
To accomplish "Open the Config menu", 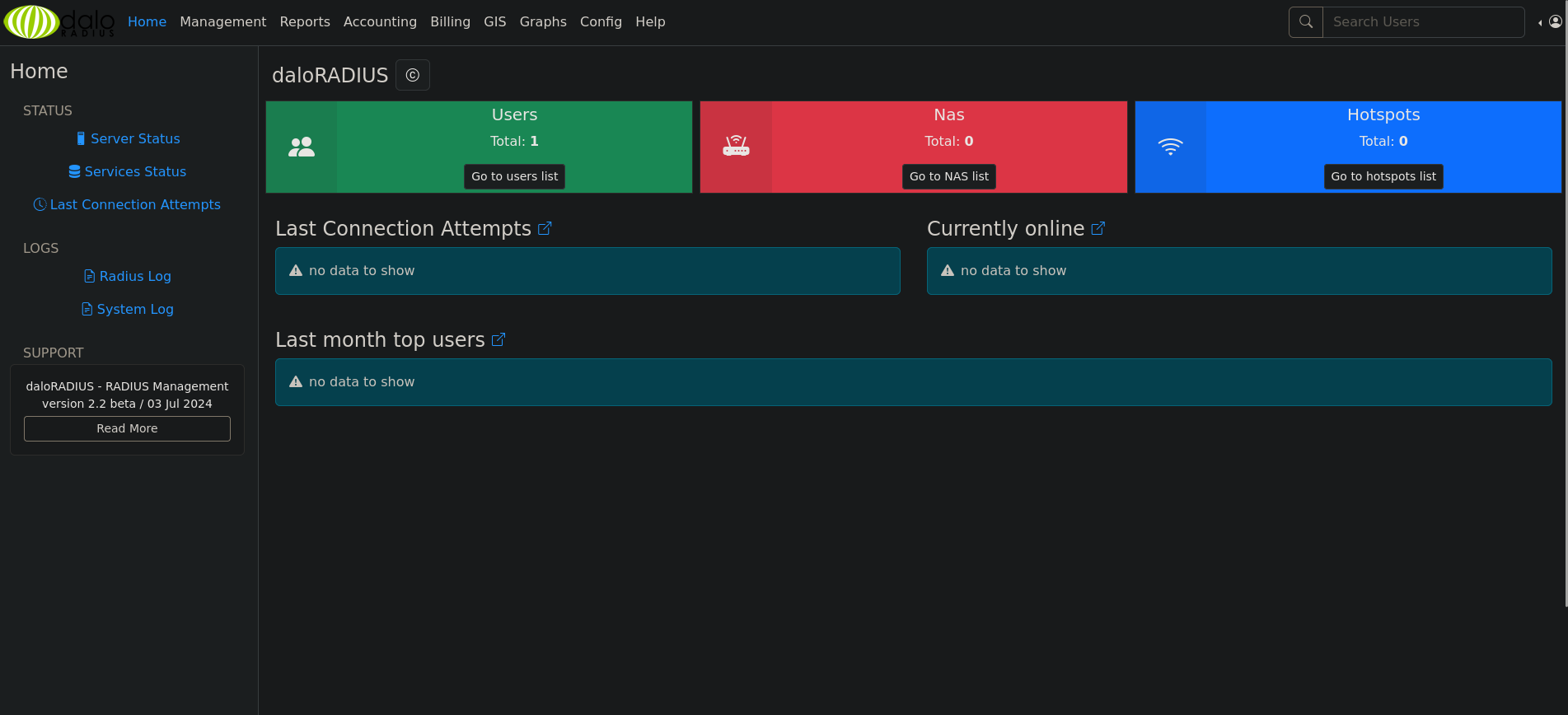I will click(x=601, y=22).
